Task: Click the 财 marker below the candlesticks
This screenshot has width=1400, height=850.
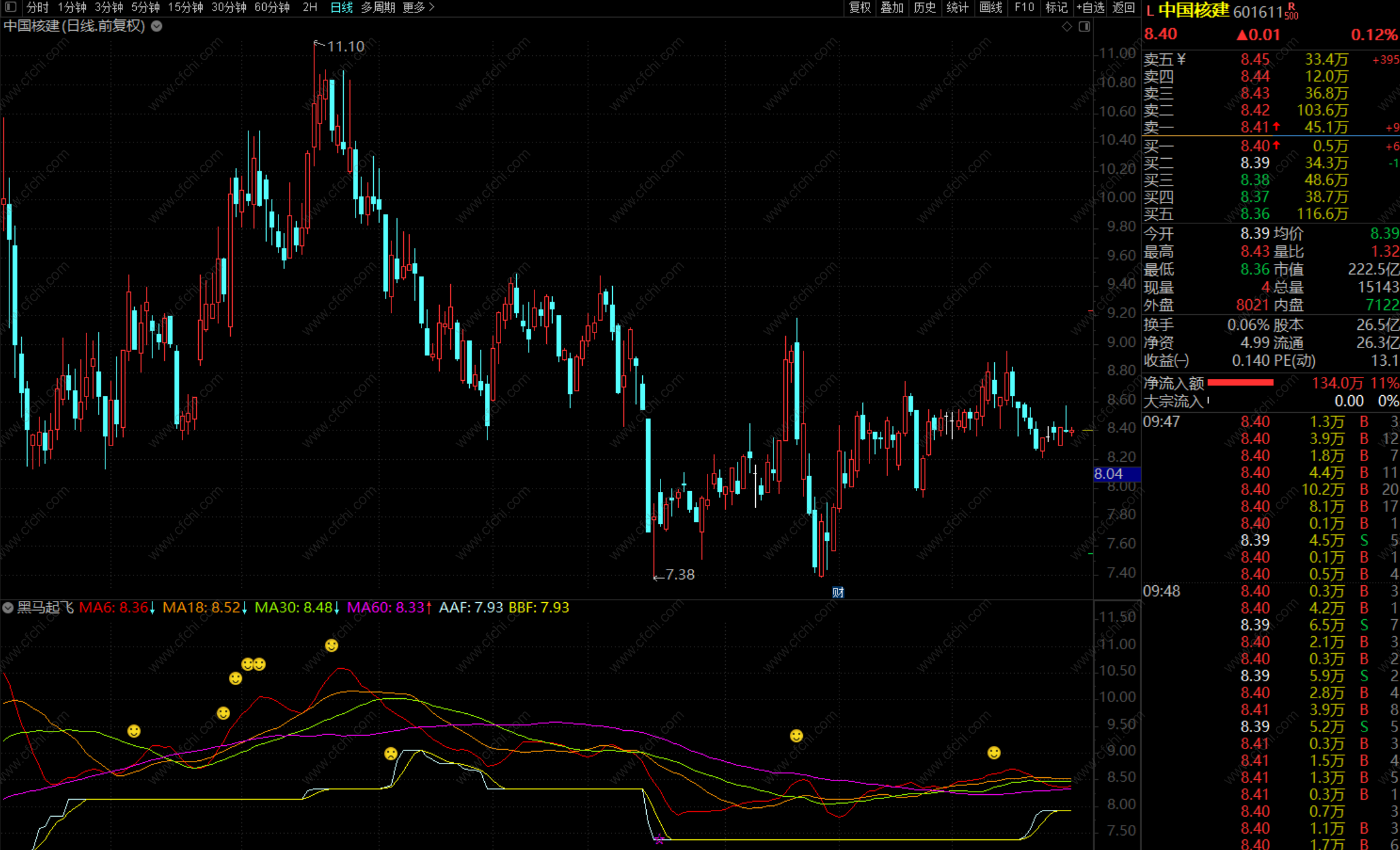Action: point(838,592)
